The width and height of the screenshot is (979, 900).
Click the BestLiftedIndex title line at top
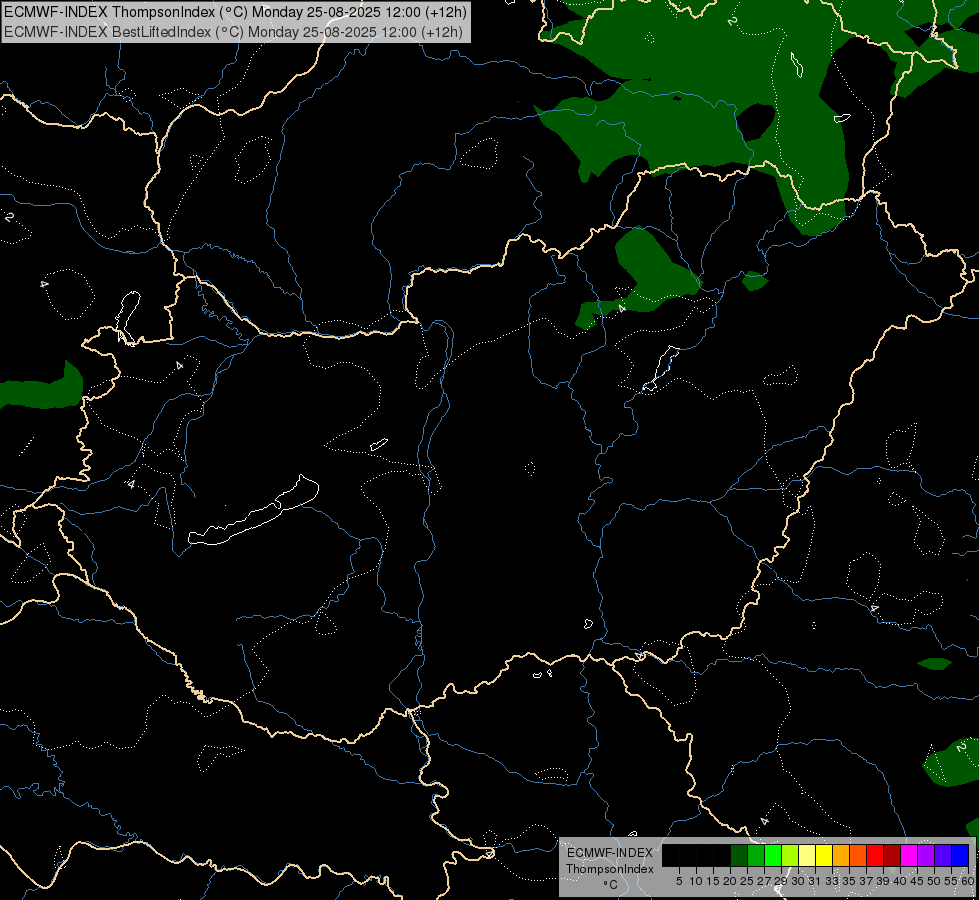[234, 32]
